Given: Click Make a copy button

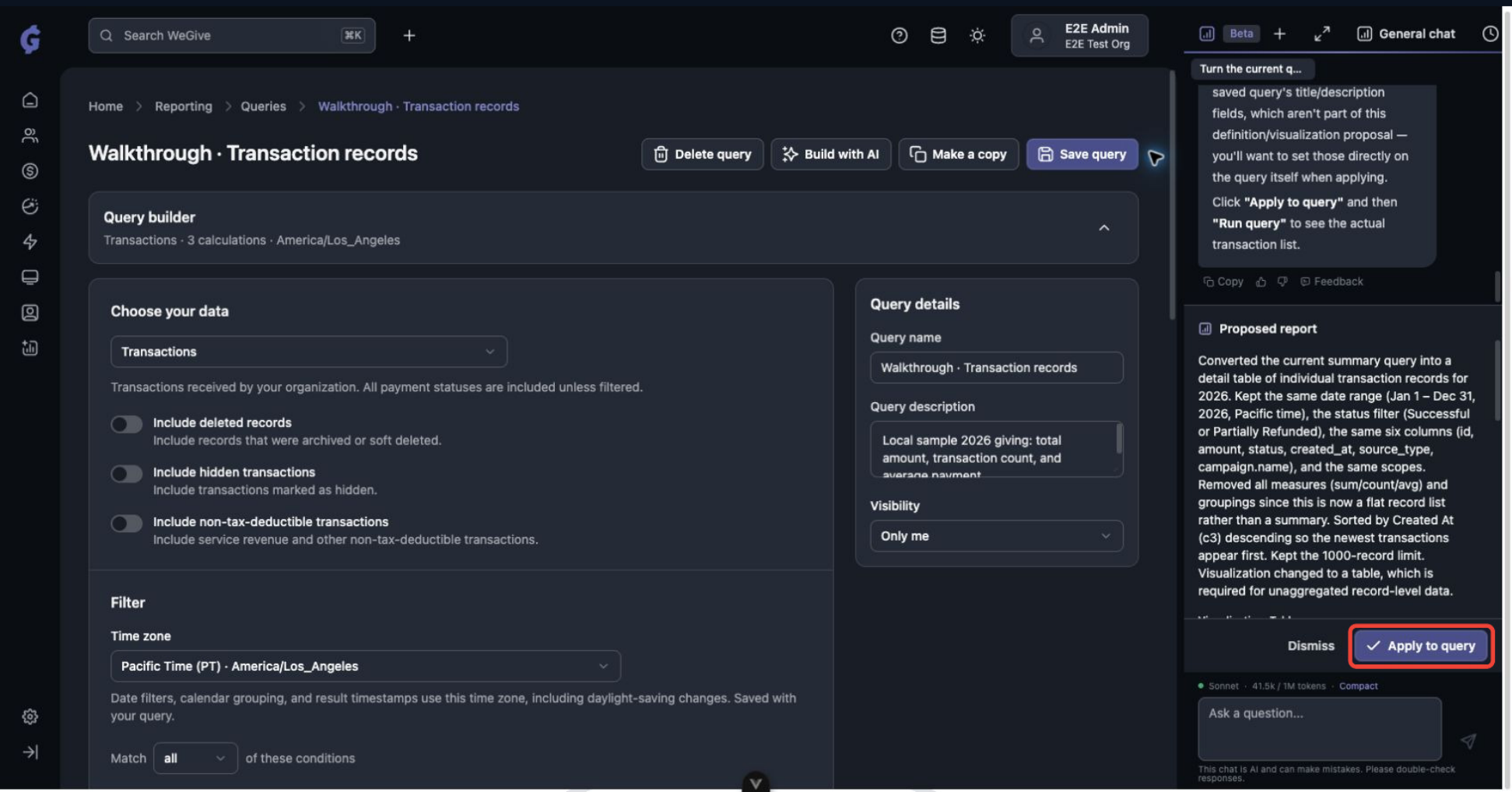Looking at the screenshot, I should pos(958,154).
